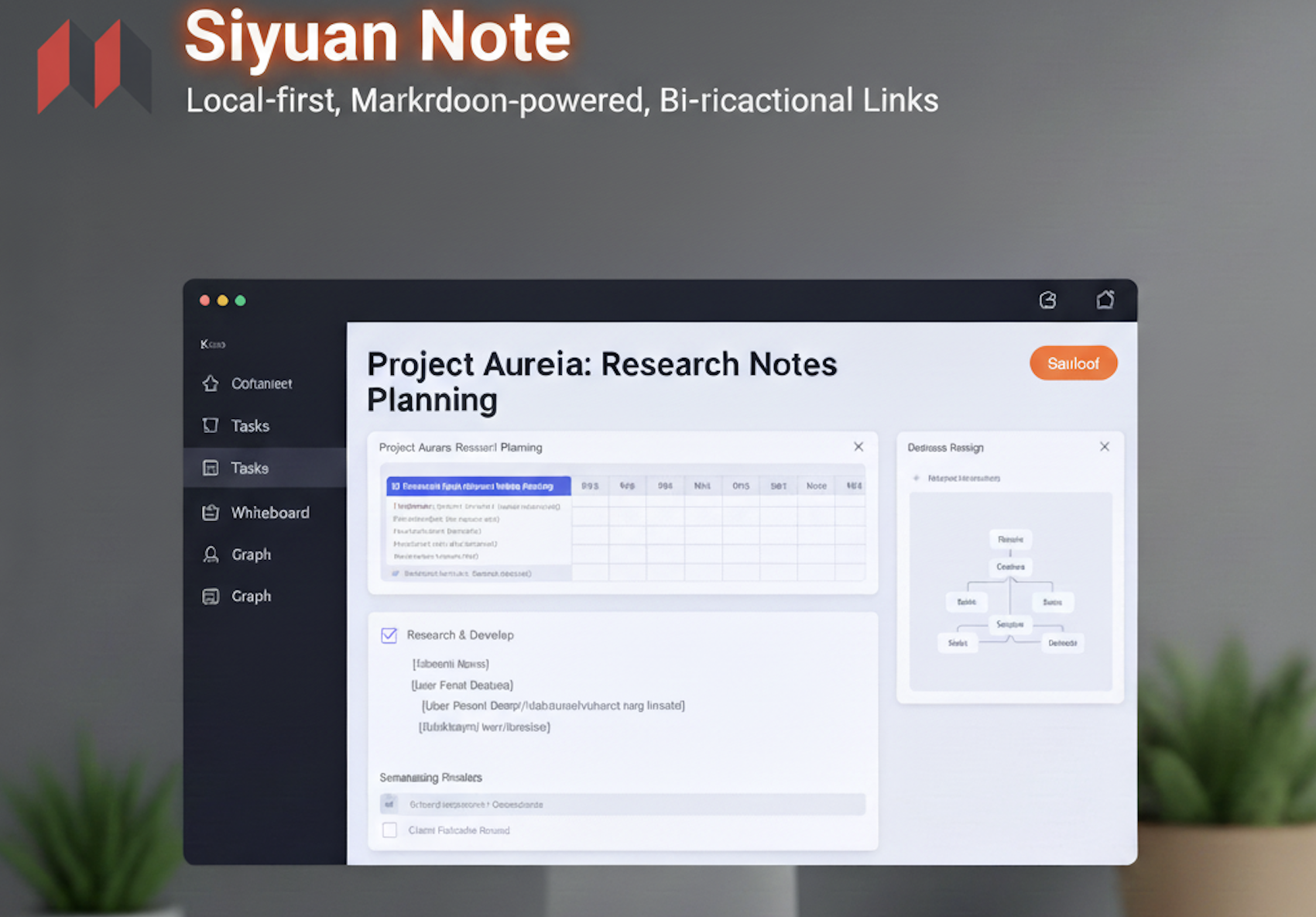The height and width of the screenshot is (917, 1316).
Task: Click the Research & Develop label
Action: (x=461, y=635)
